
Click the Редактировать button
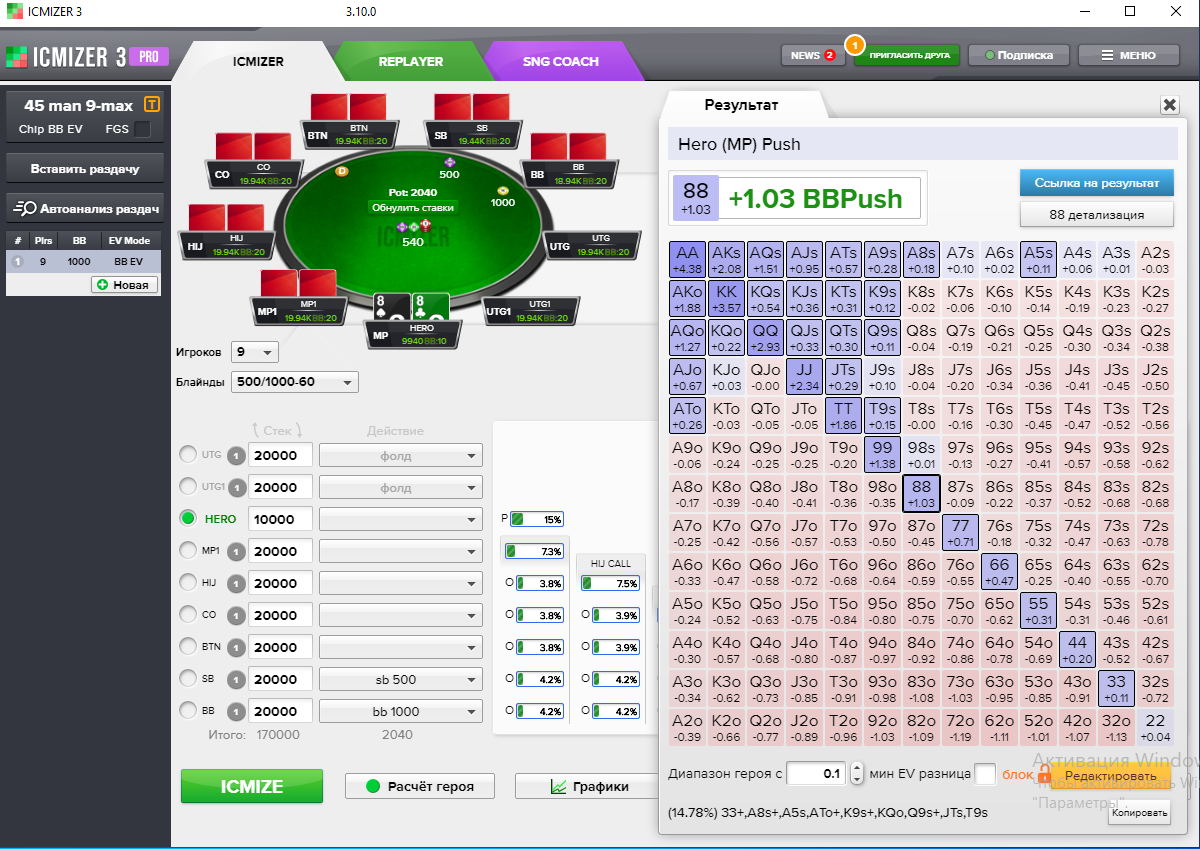pyautogui.click(x=1110, y=775)
